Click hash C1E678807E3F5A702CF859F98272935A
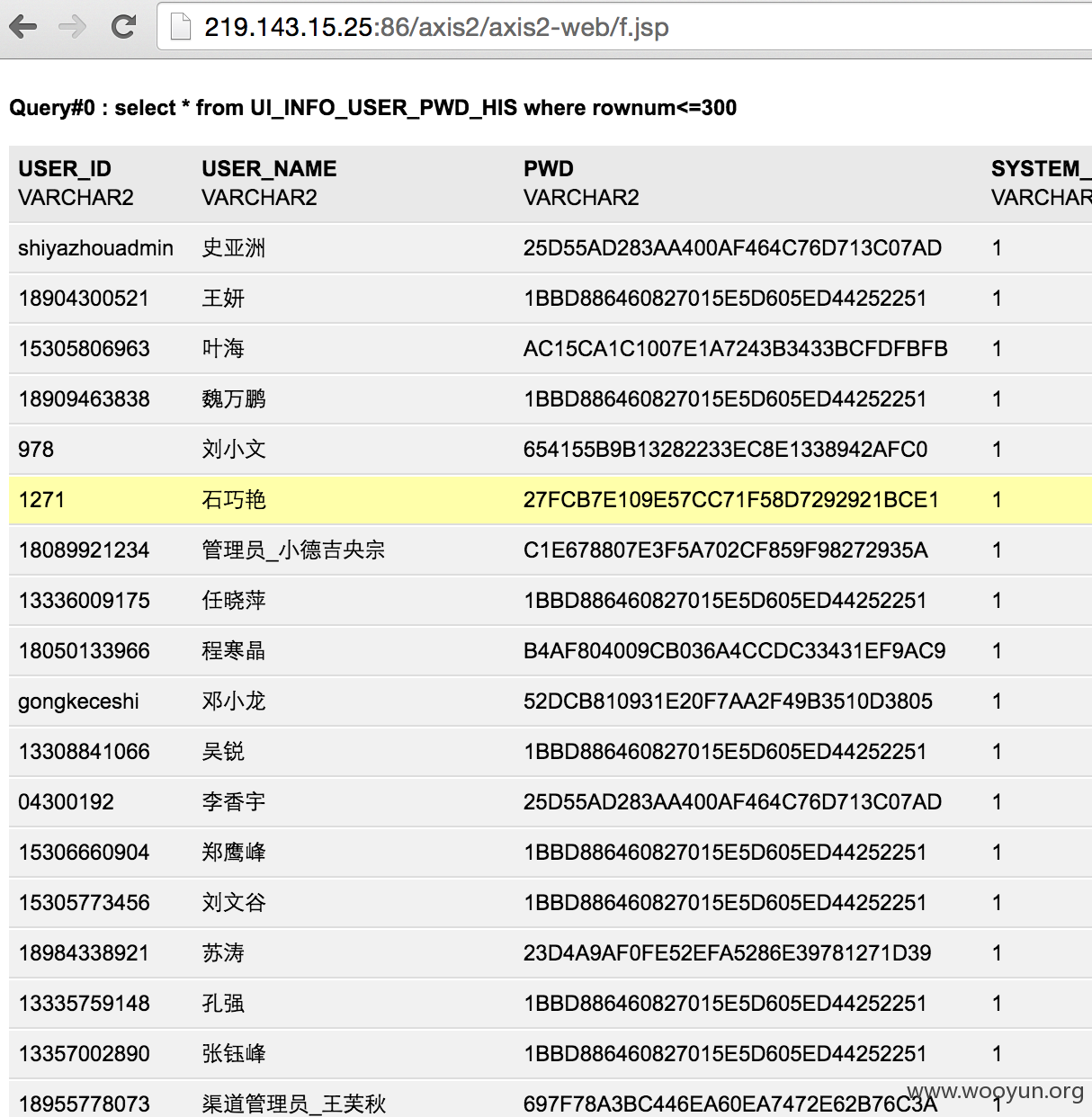 coord(725,550)
